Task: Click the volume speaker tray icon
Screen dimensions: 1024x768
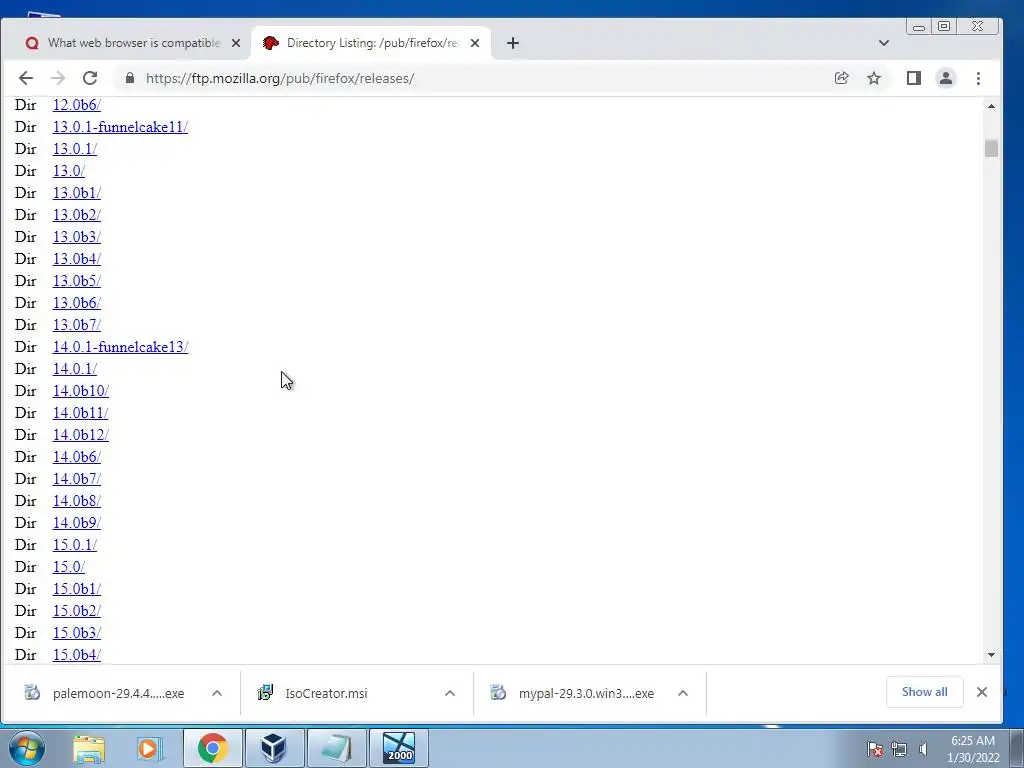Action: click(923, 749)
